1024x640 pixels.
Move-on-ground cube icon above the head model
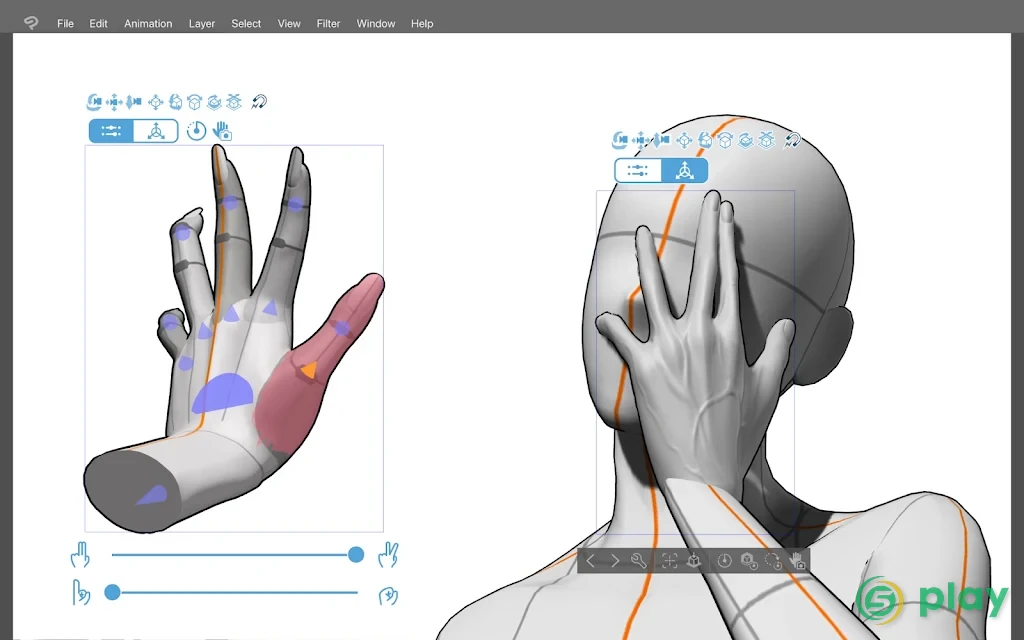click(x=766, y=140)
